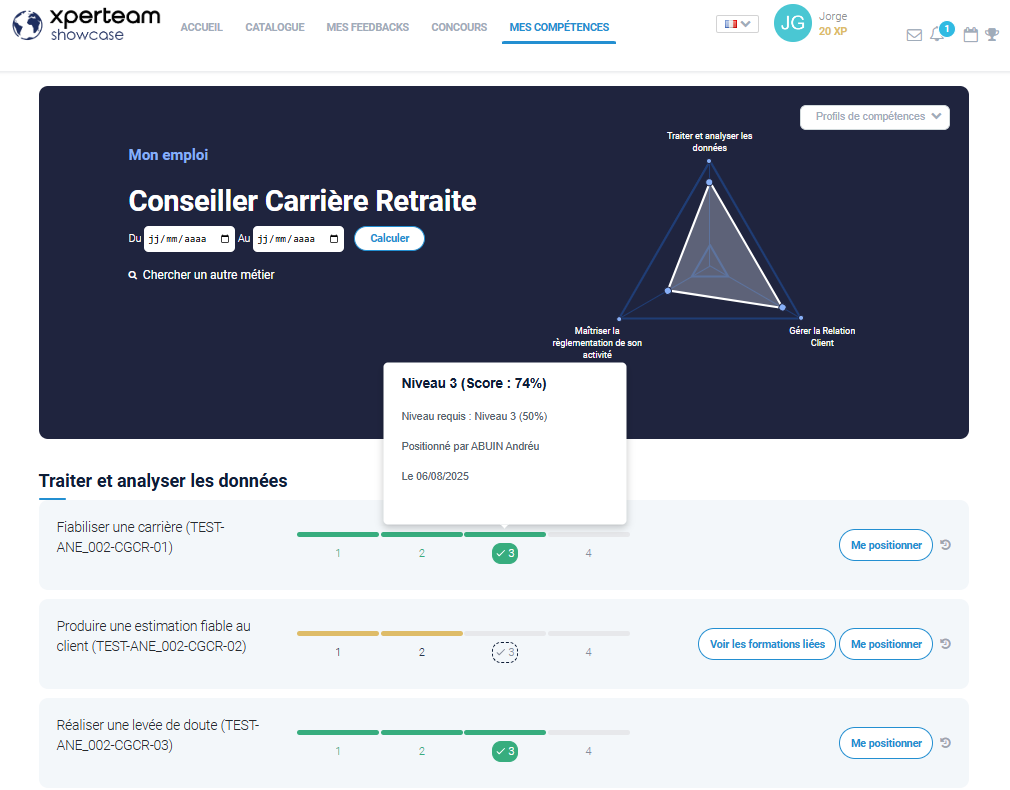
Task: Click dashed level 3 badge for Produire une estimation
Action: 505,653
